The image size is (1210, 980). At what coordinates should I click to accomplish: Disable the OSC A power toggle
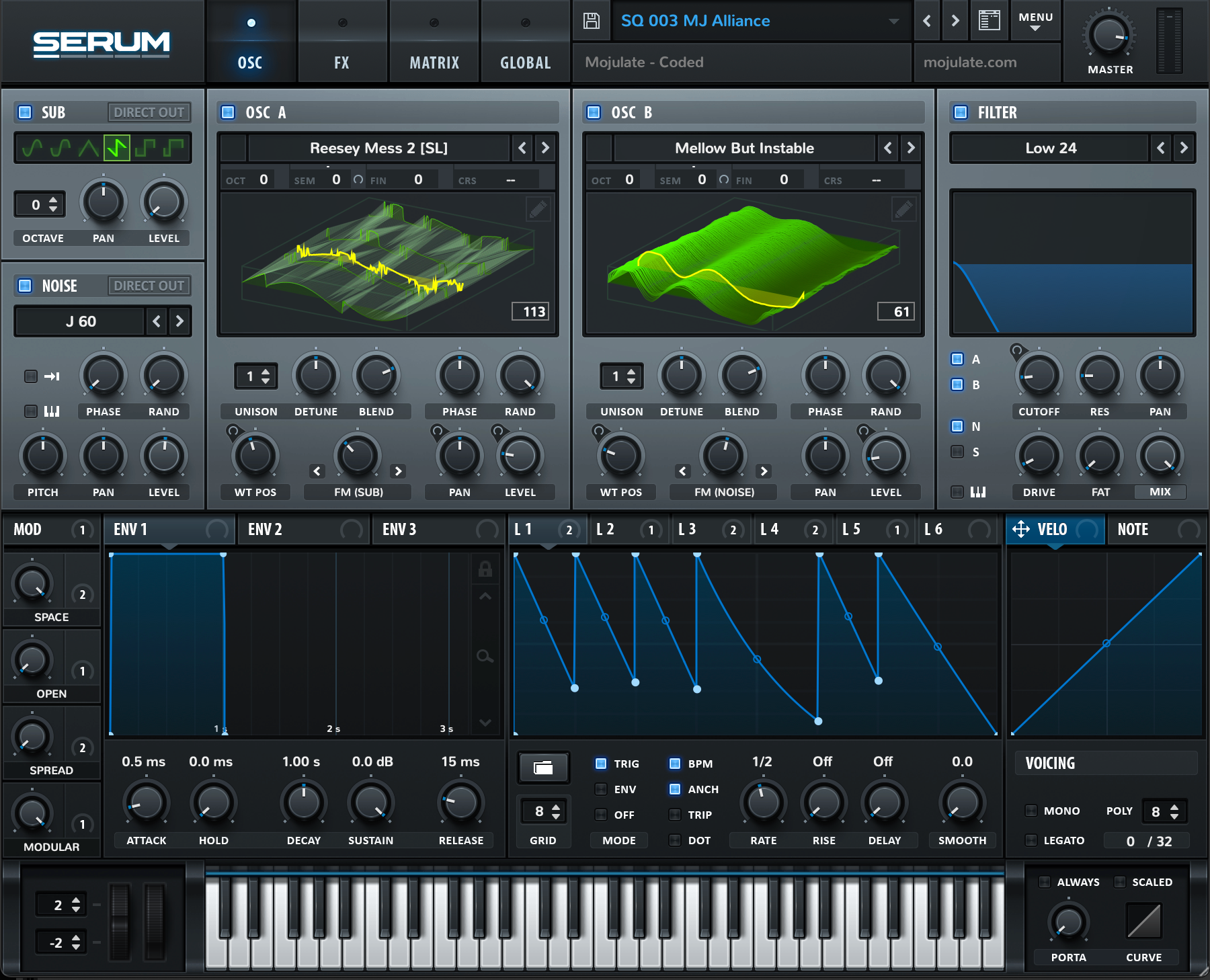click(x=229, y=112)
